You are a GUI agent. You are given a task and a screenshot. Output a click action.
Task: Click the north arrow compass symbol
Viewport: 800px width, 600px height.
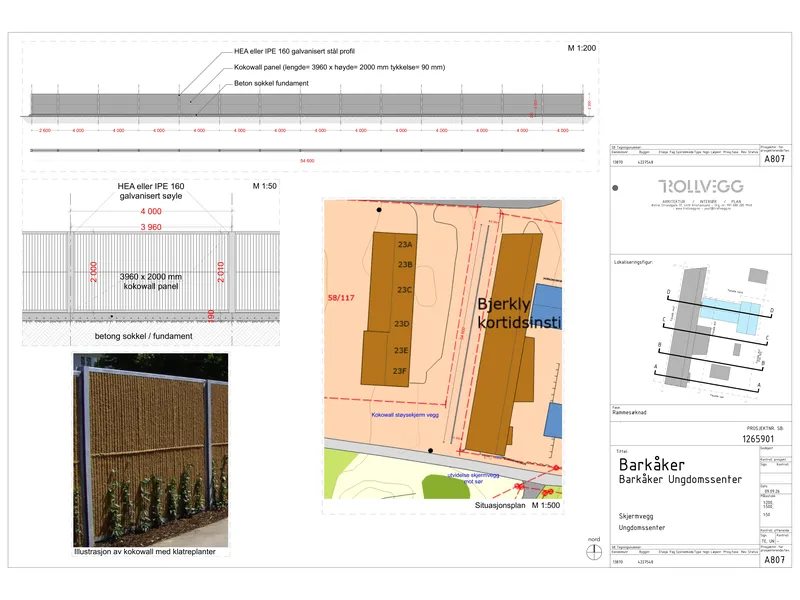[594, 552]
